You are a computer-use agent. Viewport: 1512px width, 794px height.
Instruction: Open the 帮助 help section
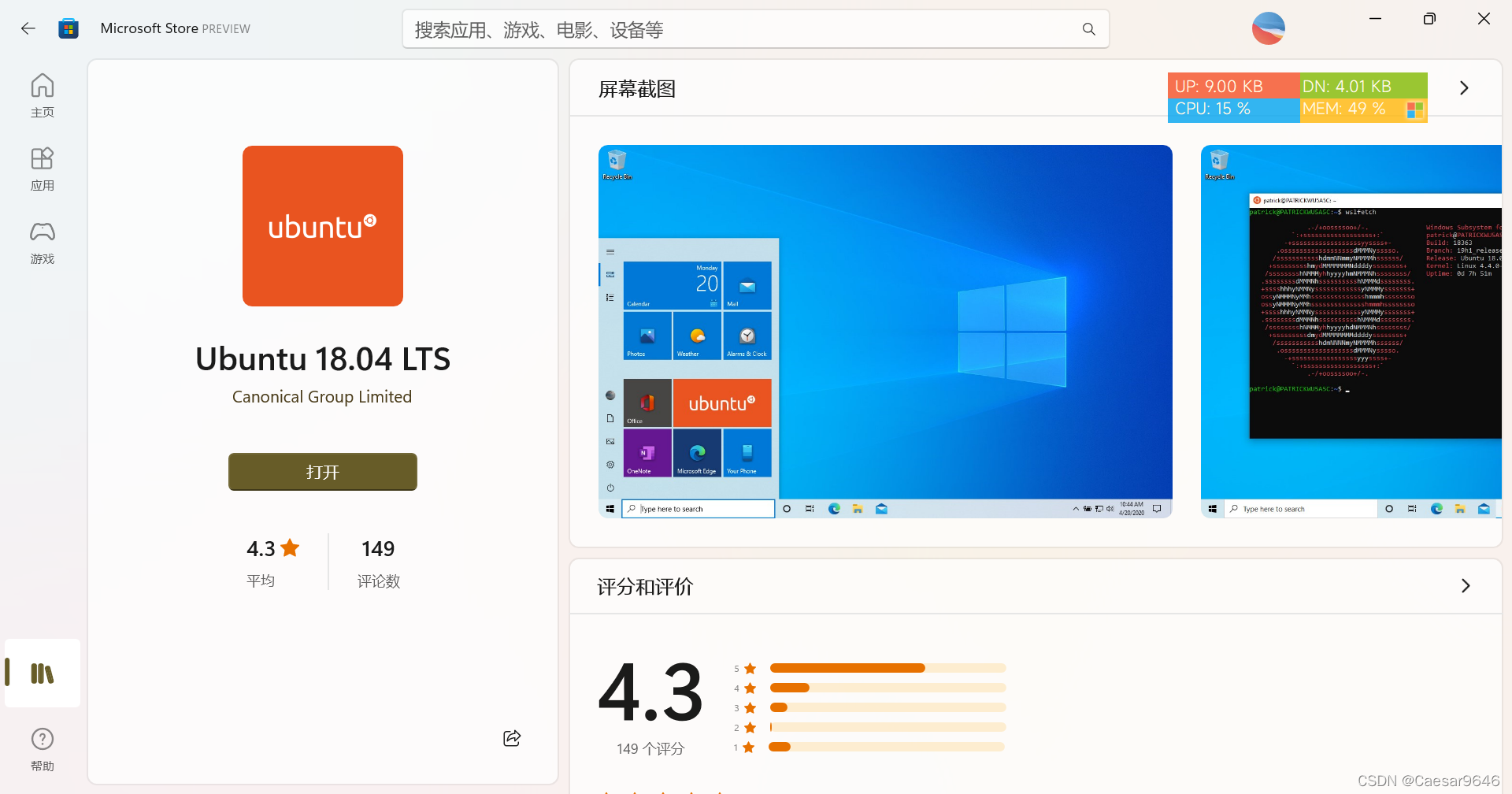point(42,748)
